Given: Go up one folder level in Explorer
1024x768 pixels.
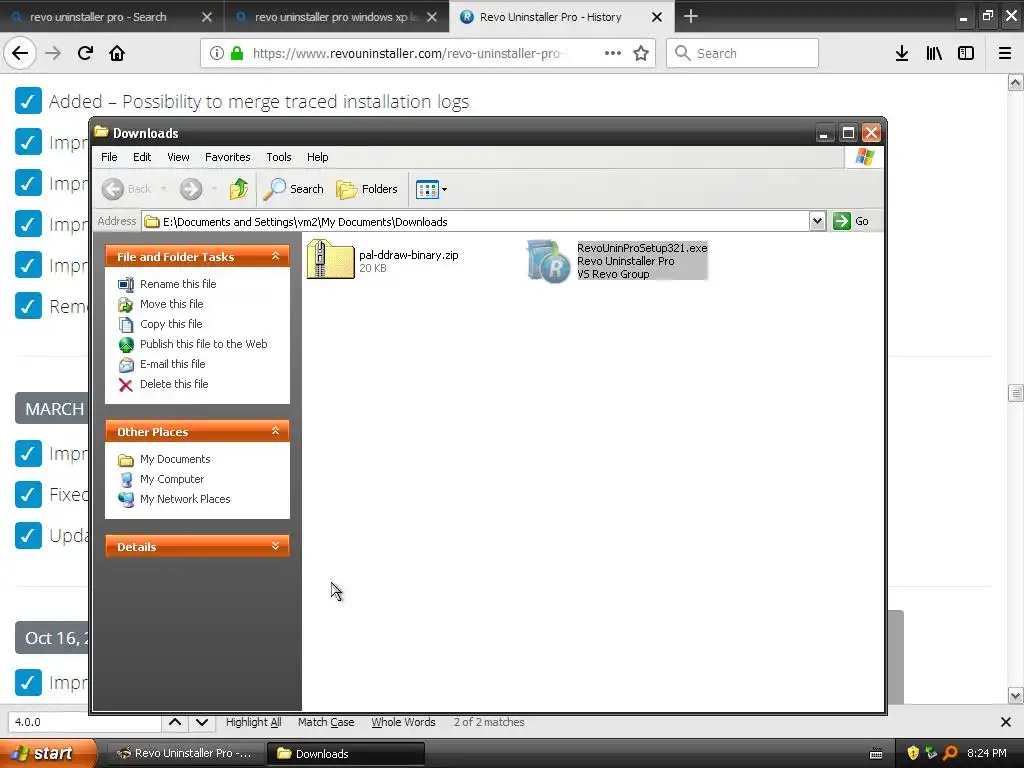Looking at the screenshot, I should [x=238, y=189].
